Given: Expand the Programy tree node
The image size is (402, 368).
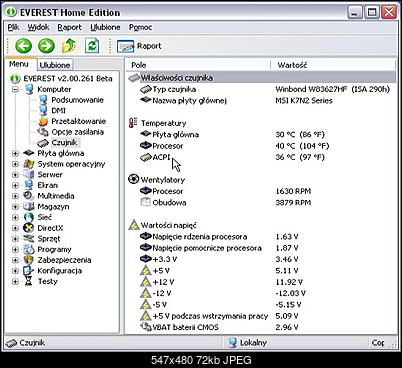Looking at the screenshot, I should pos(15,249).
